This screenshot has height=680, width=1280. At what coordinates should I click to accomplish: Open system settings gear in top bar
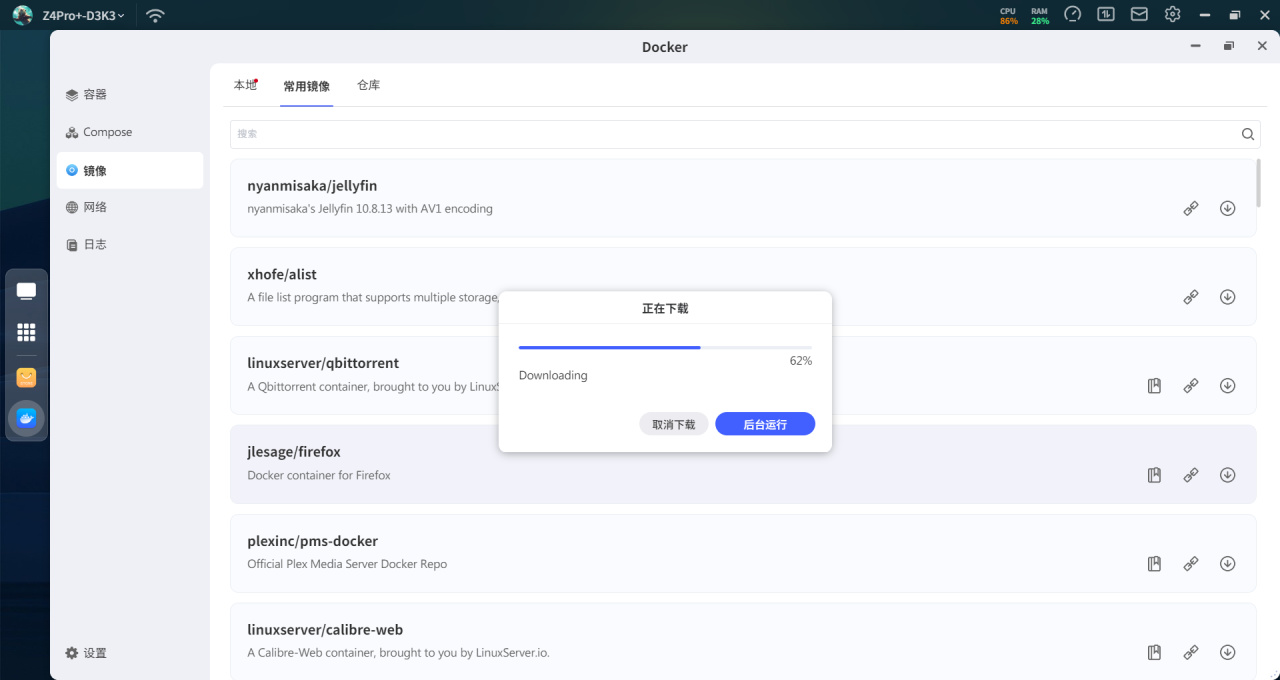coord(1172,14)
